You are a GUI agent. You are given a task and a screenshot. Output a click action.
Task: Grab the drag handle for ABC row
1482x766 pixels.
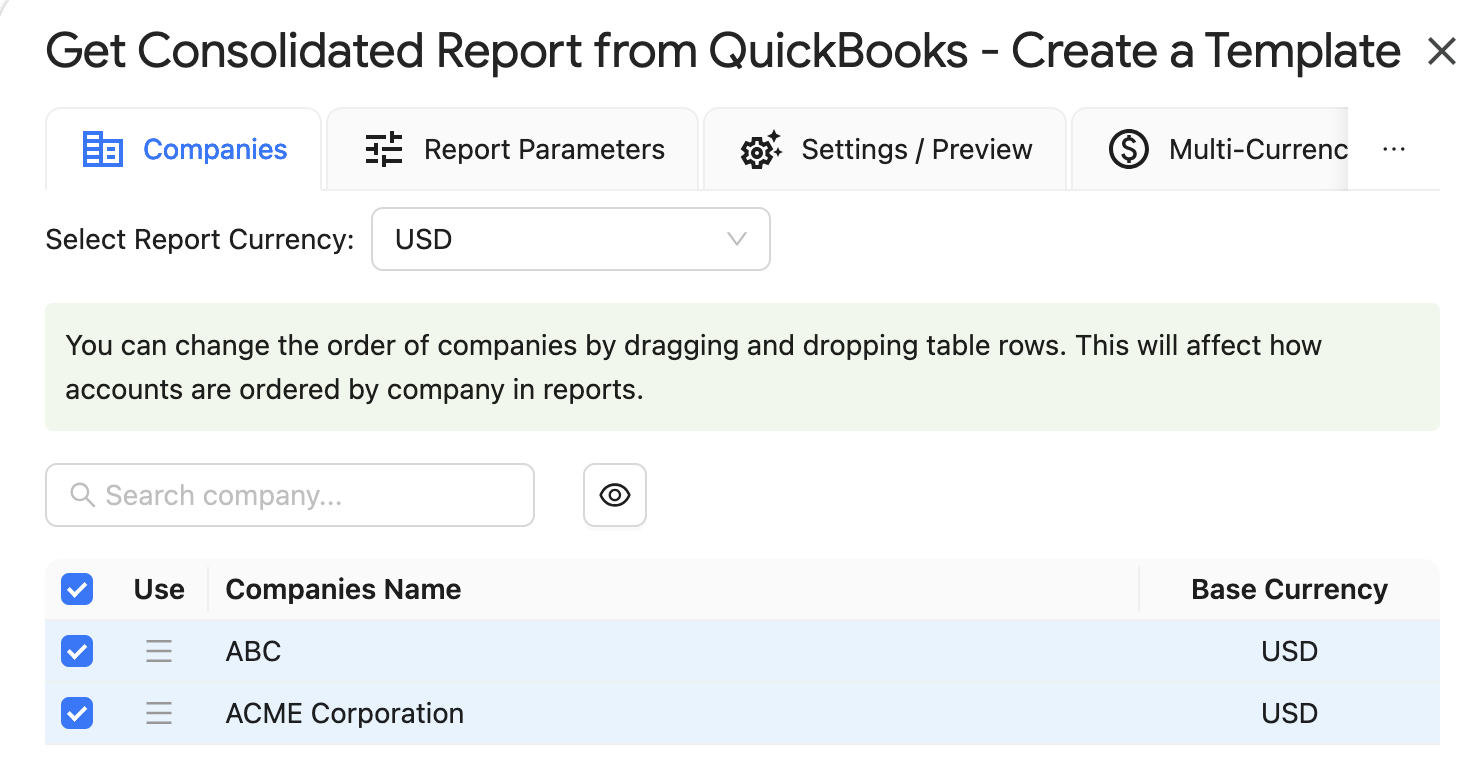tap(159, 652)
